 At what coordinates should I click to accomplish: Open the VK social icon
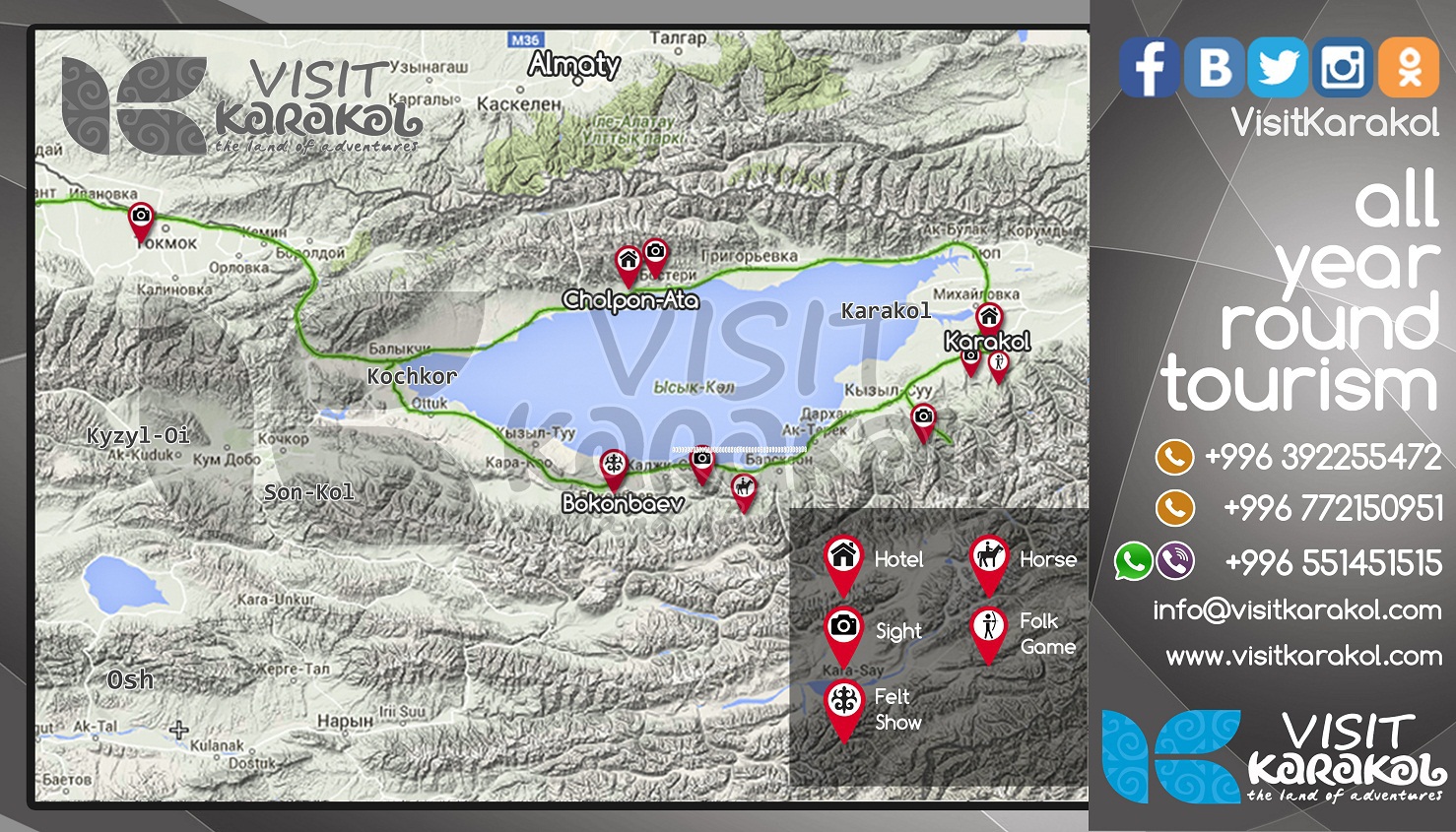tap(1214, 68)
